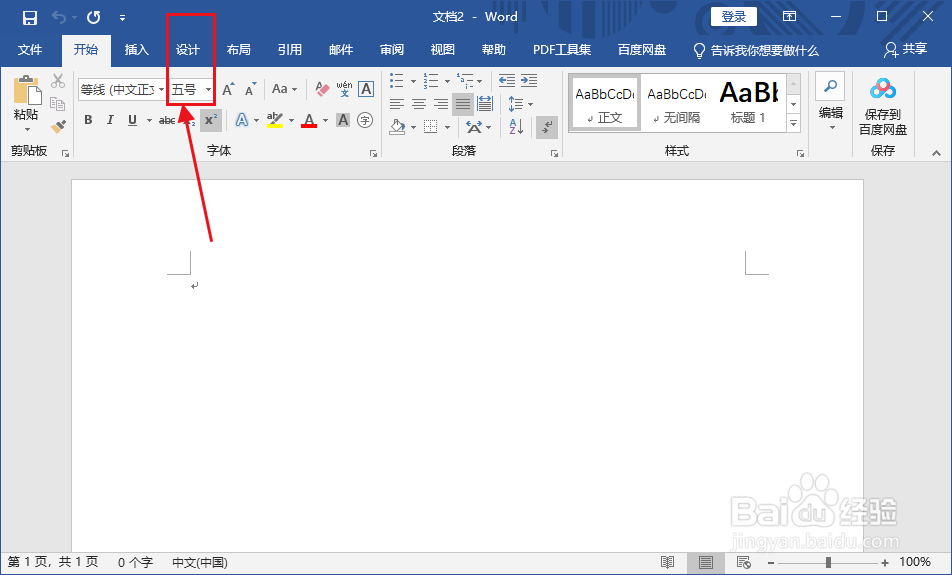952x575 pixels.
Task: Open the phonetic guide (wén) tool
Action: 344,89
